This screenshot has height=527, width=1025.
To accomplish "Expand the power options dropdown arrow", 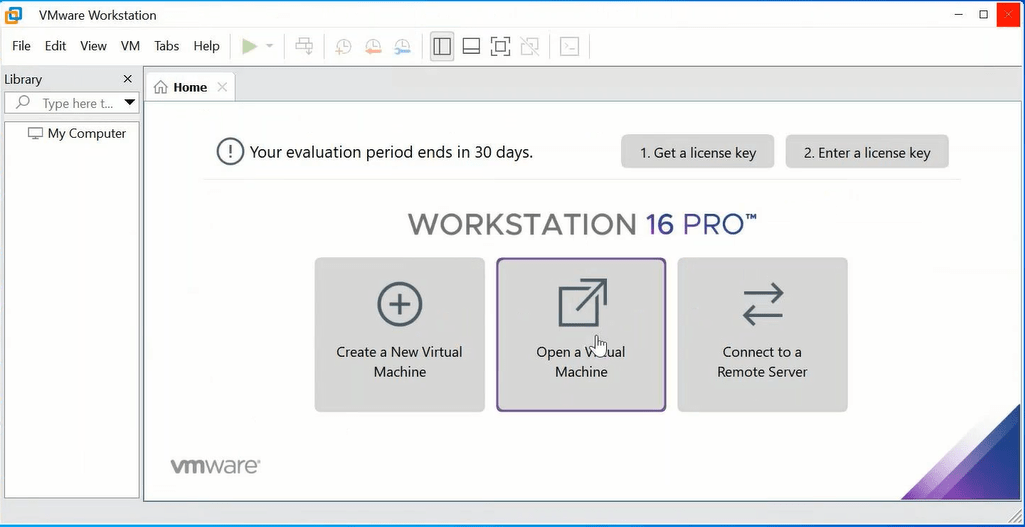I will (269, 46).
